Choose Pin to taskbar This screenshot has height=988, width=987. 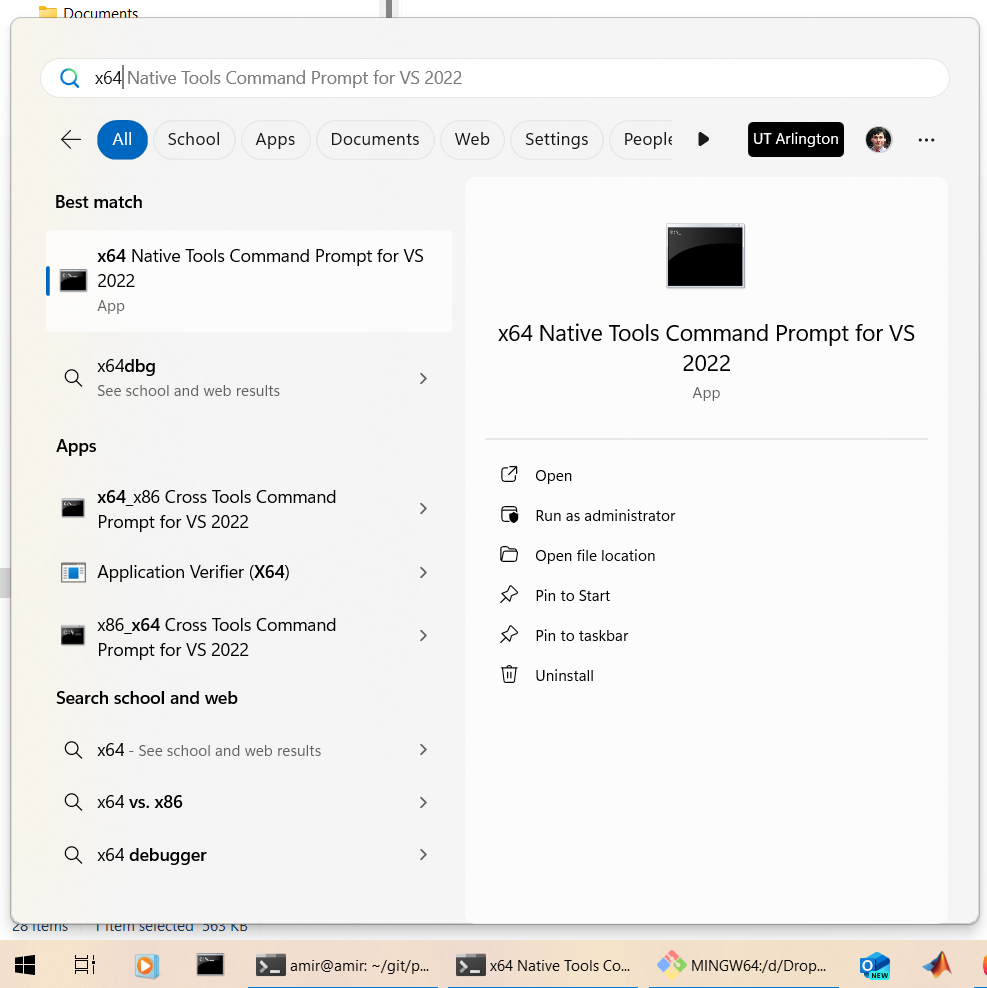[581, 636]
